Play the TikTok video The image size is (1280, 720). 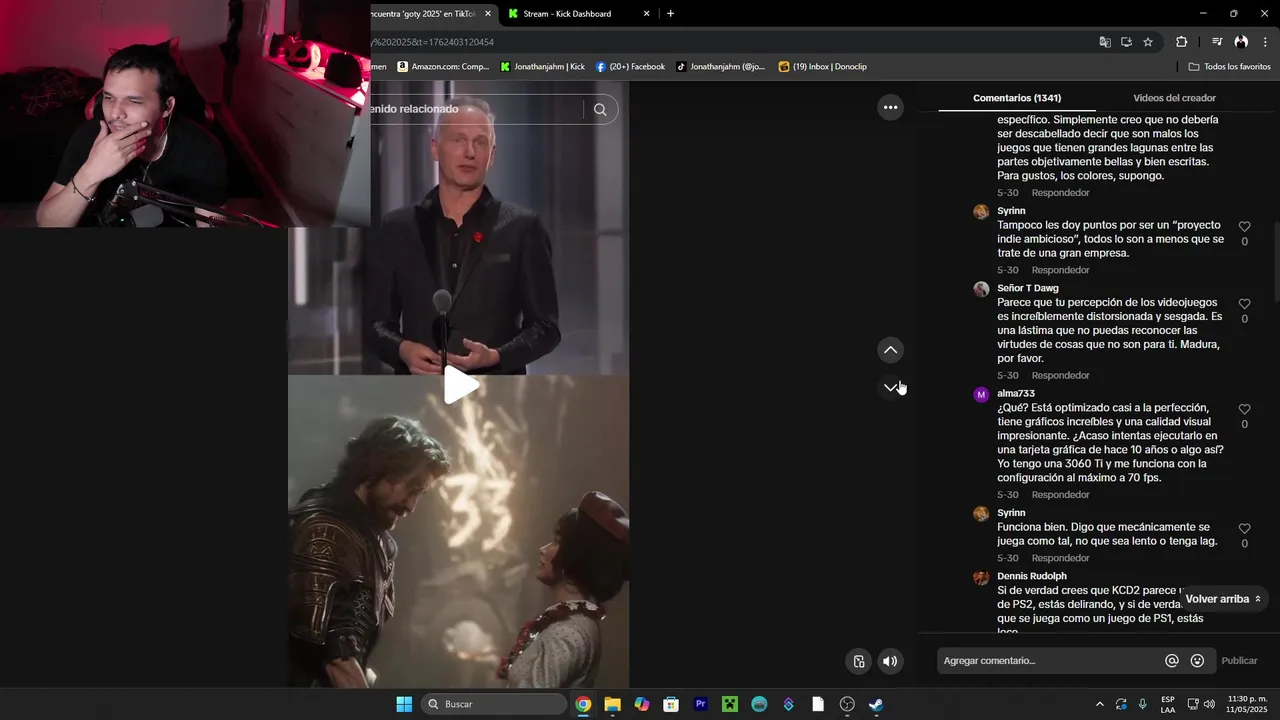pyautogui.click(x=460, y=385)
